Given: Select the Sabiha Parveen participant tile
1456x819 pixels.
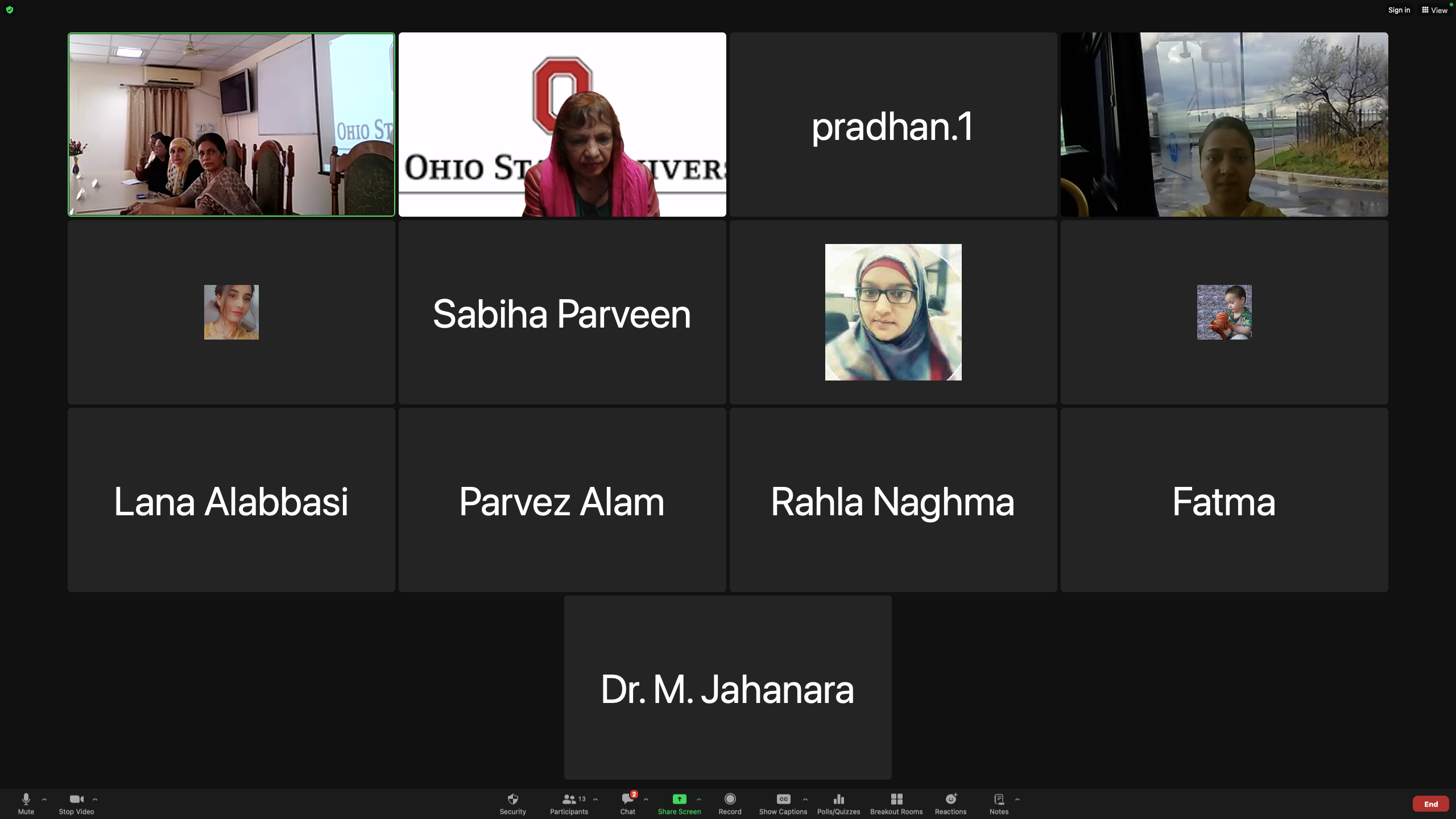Looking at the screenshot, I should tap(562, 313).
